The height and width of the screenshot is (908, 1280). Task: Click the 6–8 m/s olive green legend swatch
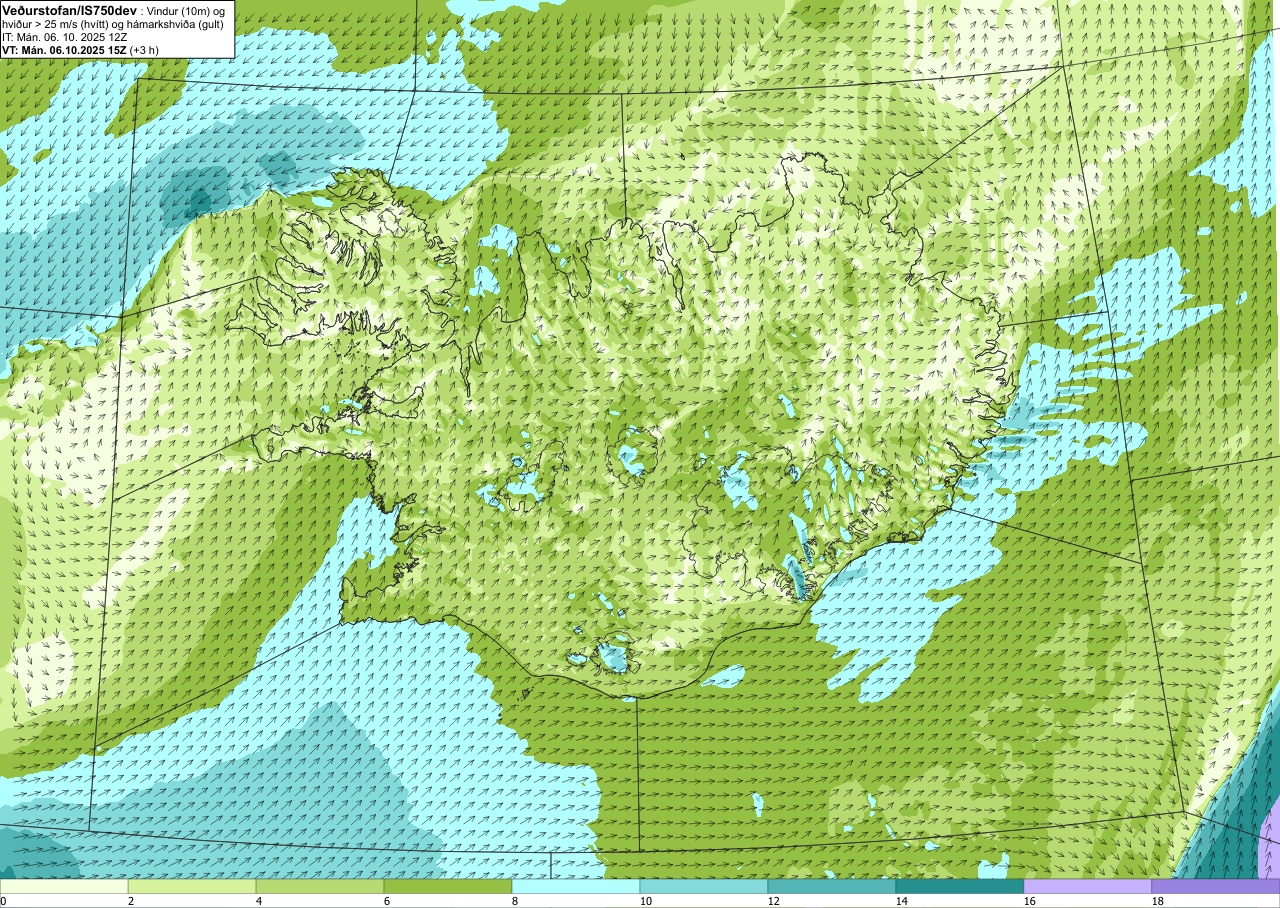pyautogui.click(x=448, y=886)
